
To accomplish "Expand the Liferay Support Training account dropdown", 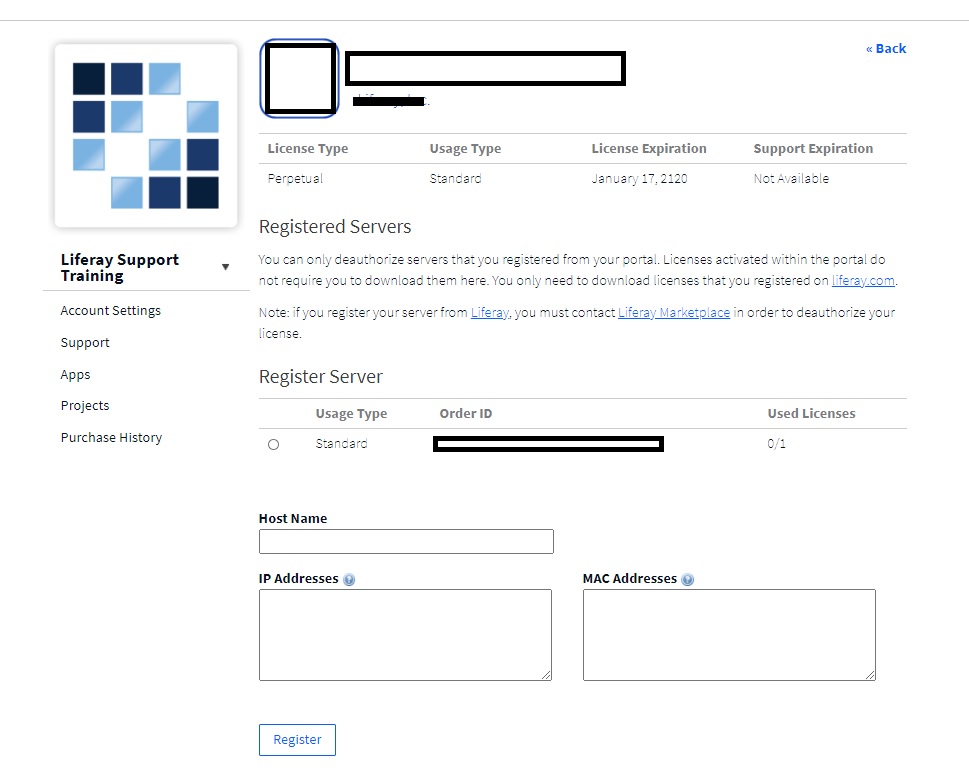I will point(226,267).
